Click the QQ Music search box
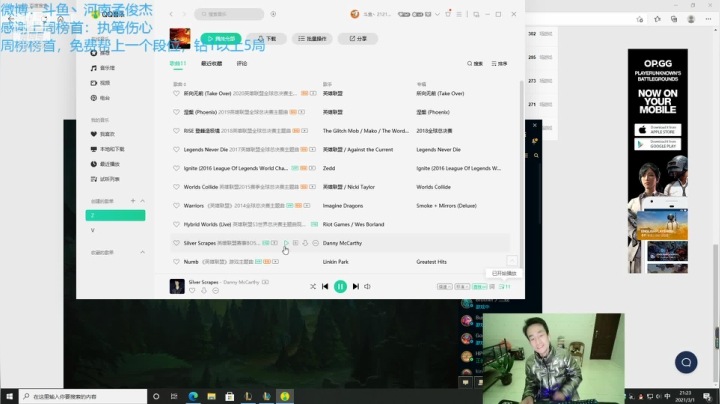 point(229,14)
